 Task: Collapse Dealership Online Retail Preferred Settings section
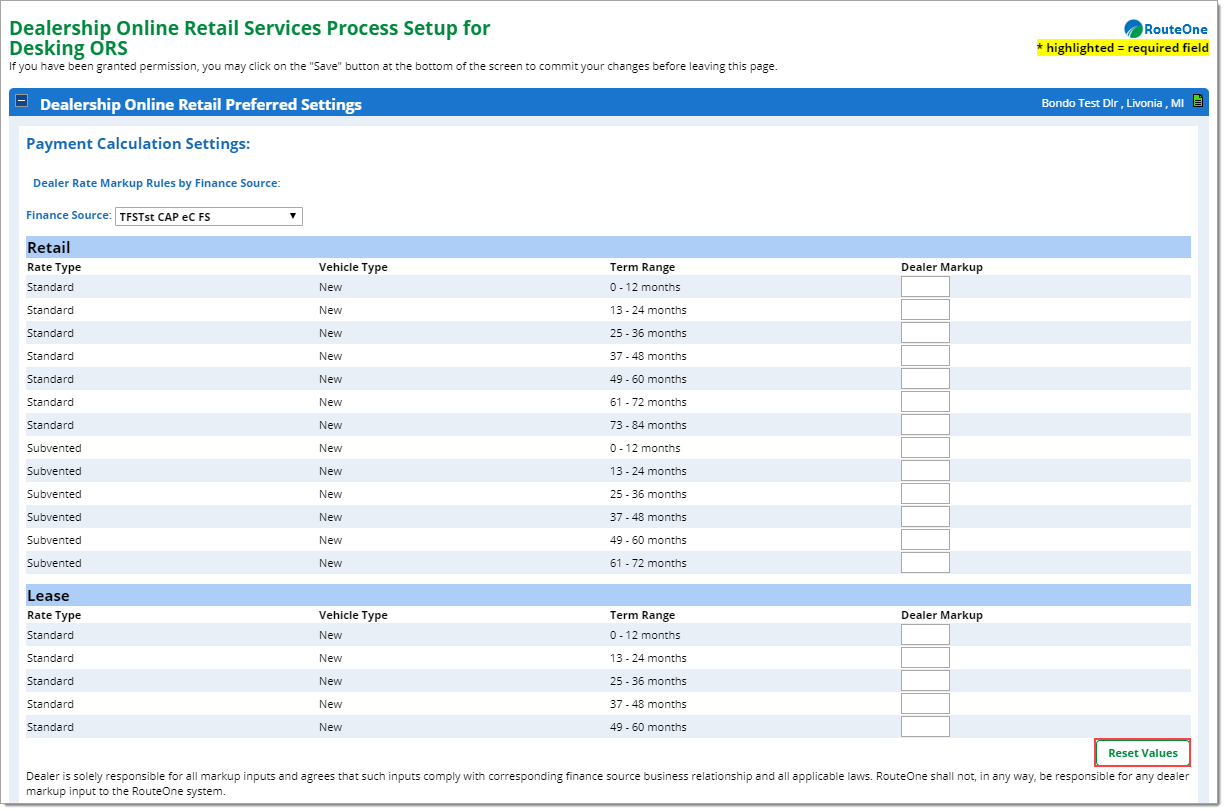tap(22, 102)
